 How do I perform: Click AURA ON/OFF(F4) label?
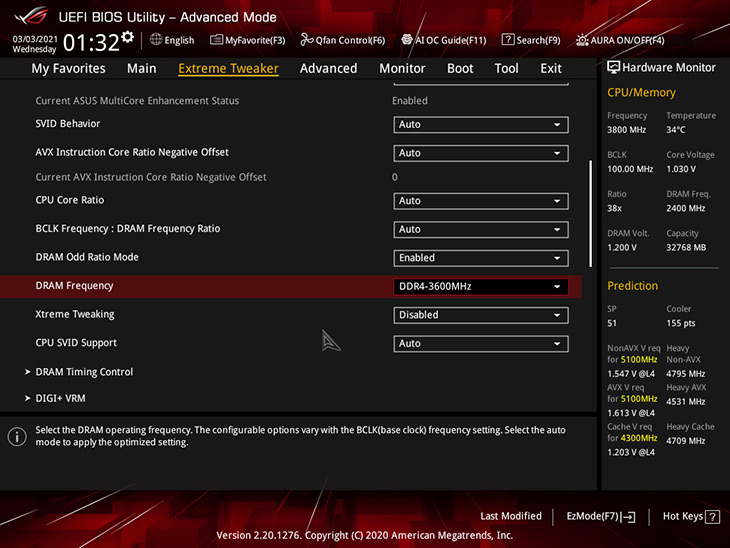tap(628, 41)
